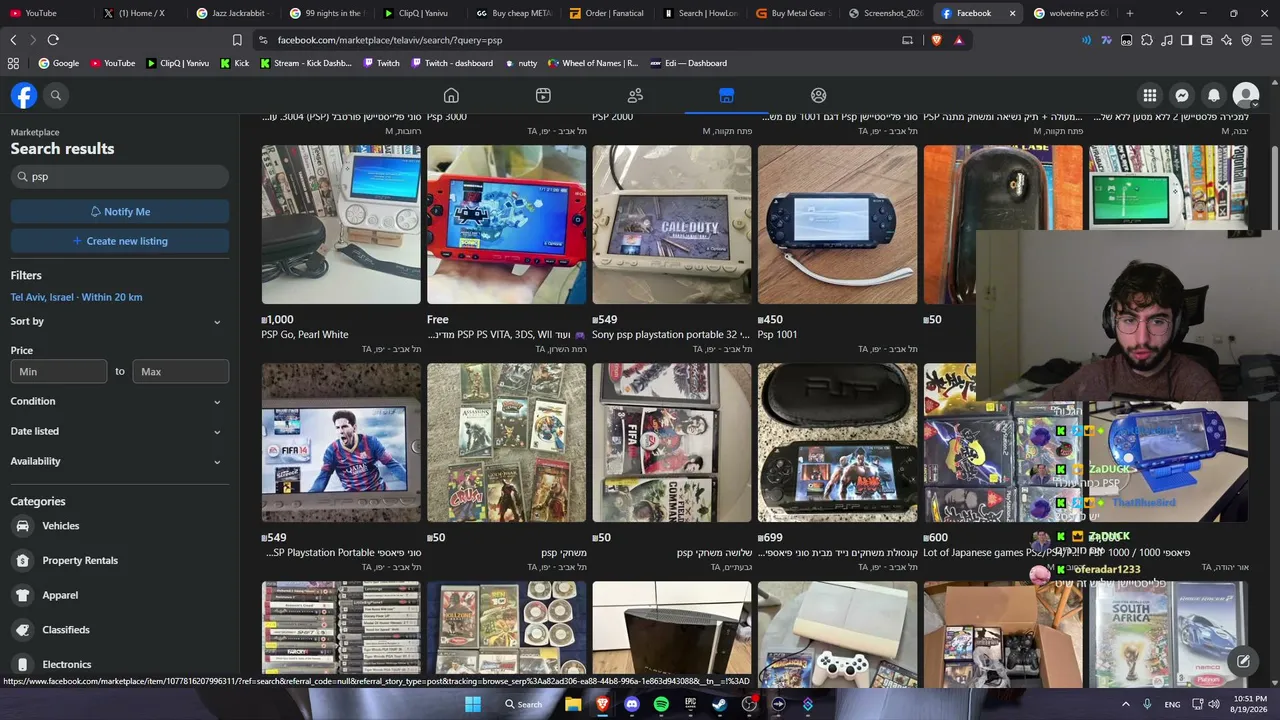Image resolution: width=1280 pixels, height=720 pixels.
Task: Open the browser tab search dropdown
Action: click(1179, 13)
